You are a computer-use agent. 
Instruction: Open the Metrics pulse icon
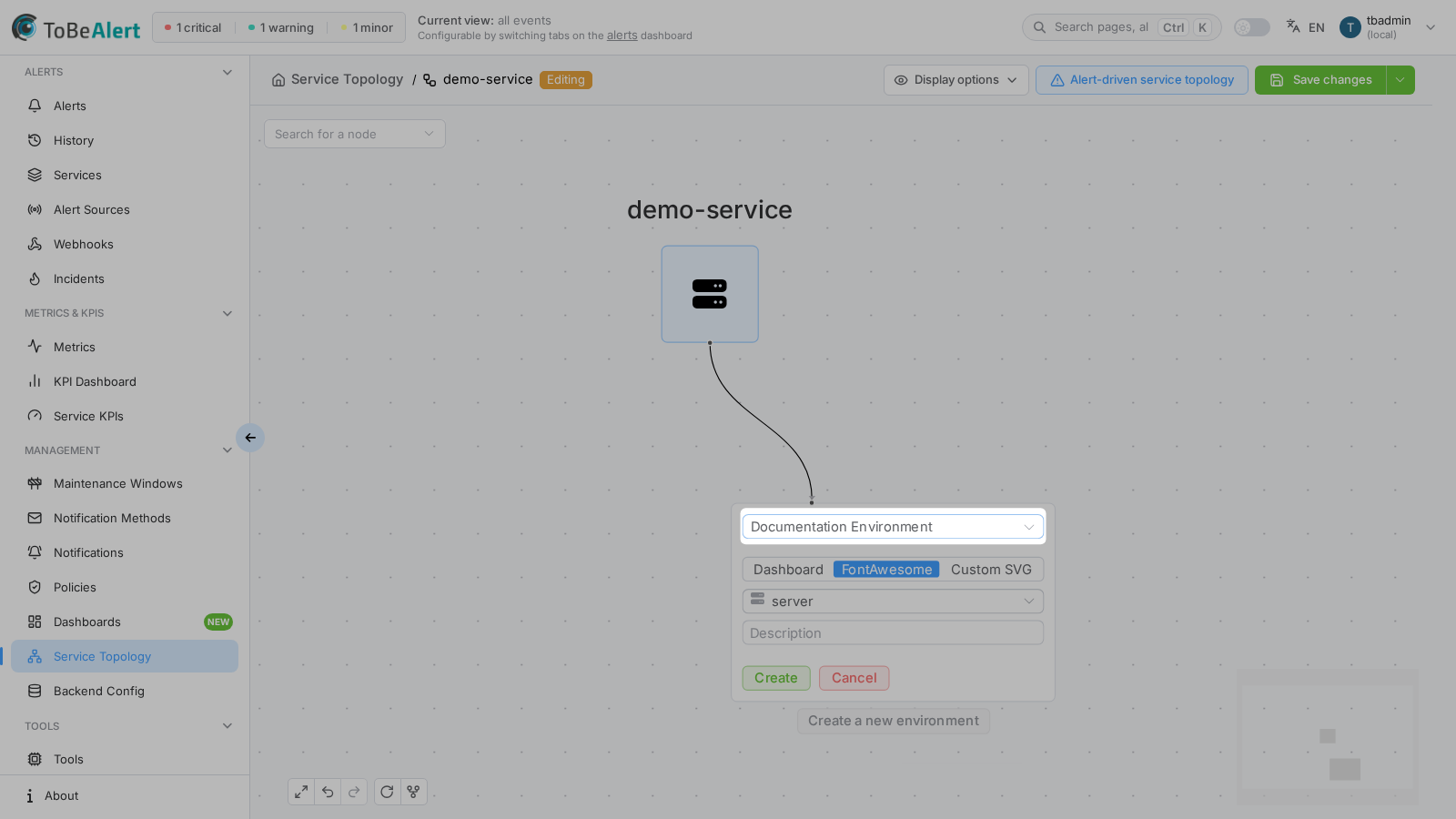click(x=35, y=347)
